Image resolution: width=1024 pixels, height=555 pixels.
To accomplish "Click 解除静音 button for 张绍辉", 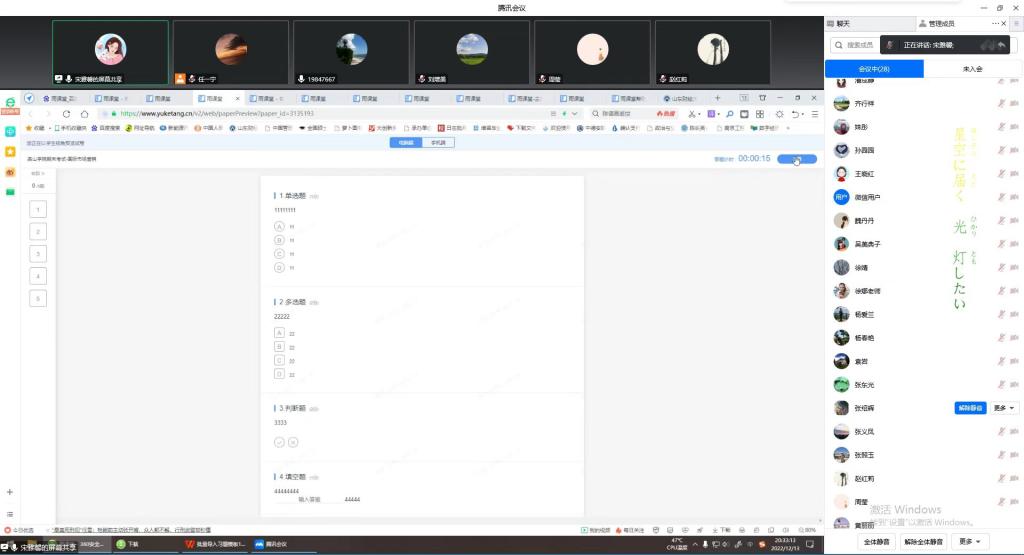I will click(x=970, y=408).
